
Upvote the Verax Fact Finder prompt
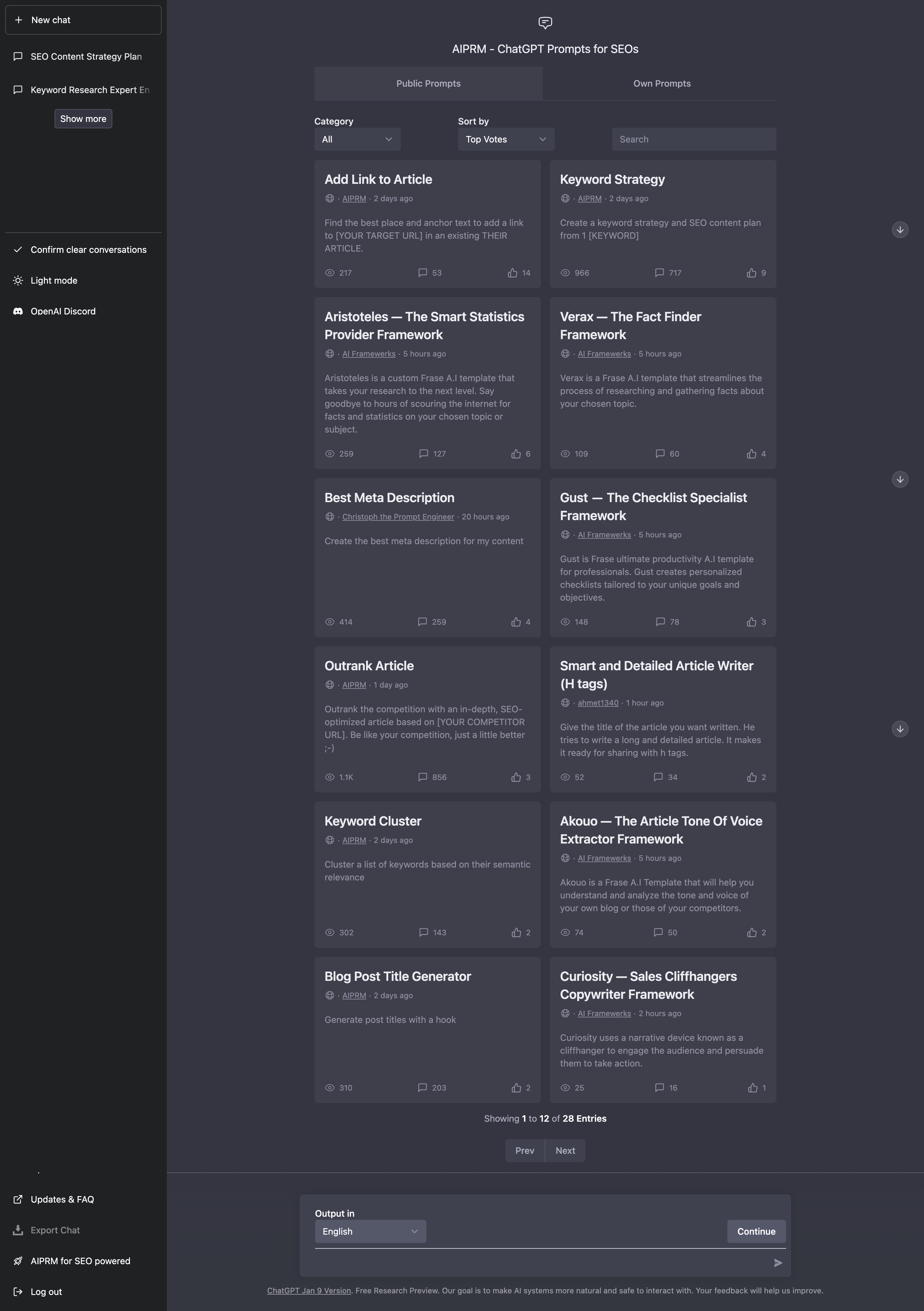(751, 454)
